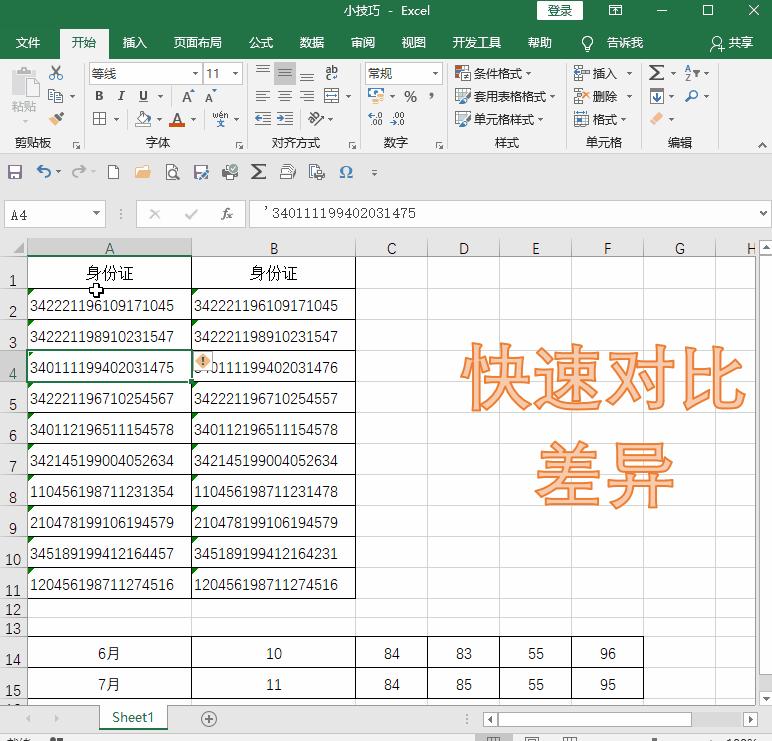
Task: Click the Omega symbol icon
Action: coord(346,172)
